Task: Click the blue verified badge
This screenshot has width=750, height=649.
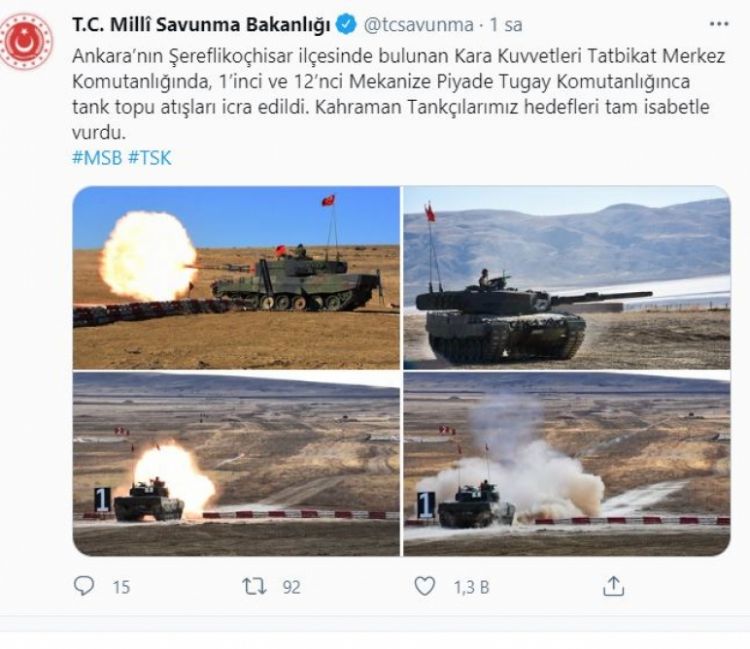Action: [x=346, y=24]
